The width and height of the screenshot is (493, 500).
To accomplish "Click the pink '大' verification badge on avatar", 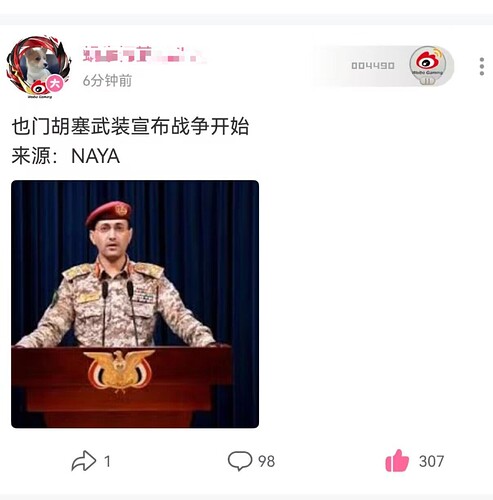I will [x=55, y=84].
